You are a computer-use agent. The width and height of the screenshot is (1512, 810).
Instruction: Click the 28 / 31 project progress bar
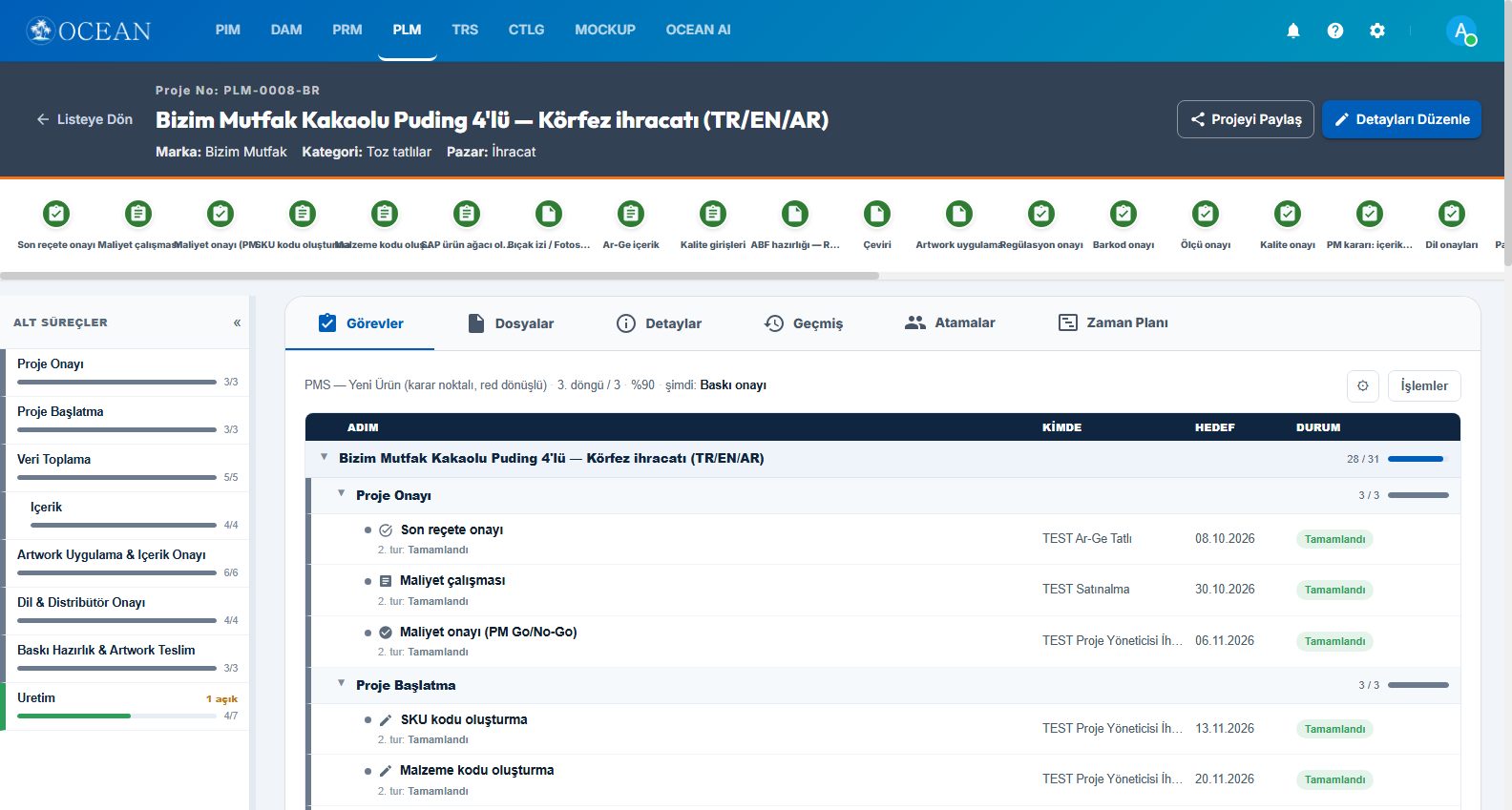(x=1417, y=459)
